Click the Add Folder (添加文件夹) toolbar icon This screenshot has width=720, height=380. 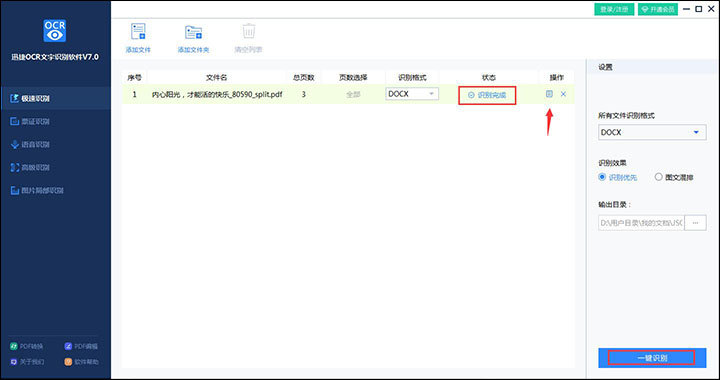point(193,32)
